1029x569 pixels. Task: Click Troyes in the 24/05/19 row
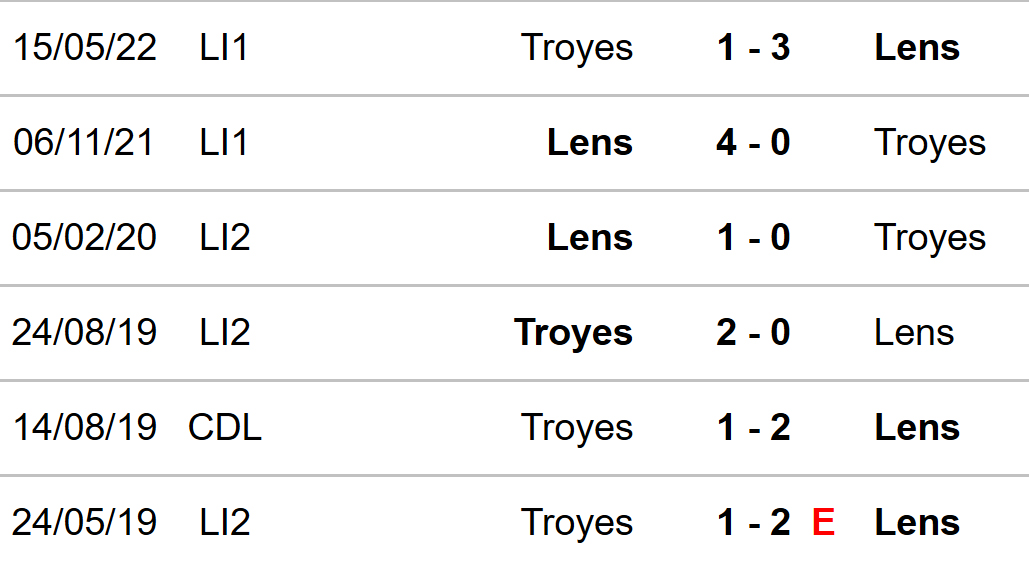pyautogui.click(x=577, y=522)
